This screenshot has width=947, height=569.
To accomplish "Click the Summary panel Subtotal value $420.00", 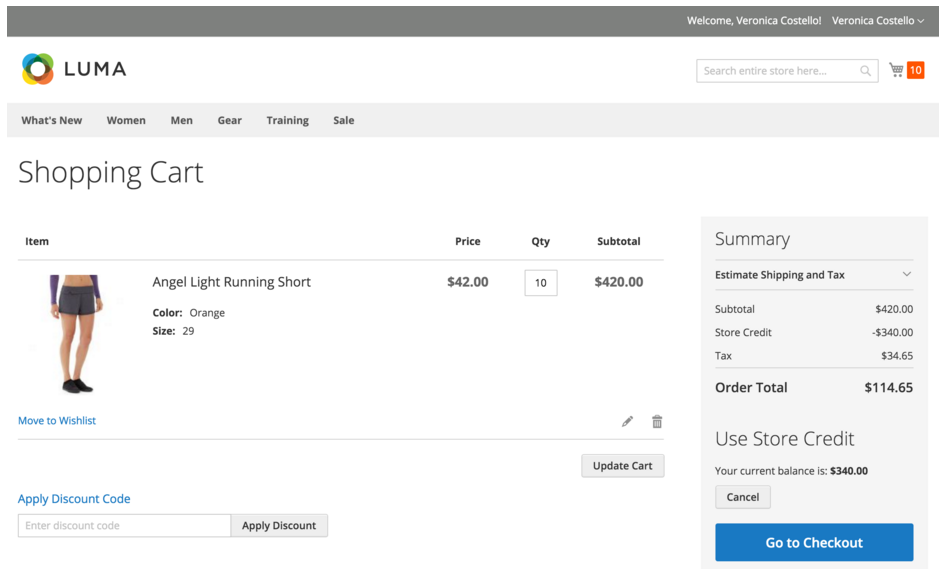I will 894,309.
